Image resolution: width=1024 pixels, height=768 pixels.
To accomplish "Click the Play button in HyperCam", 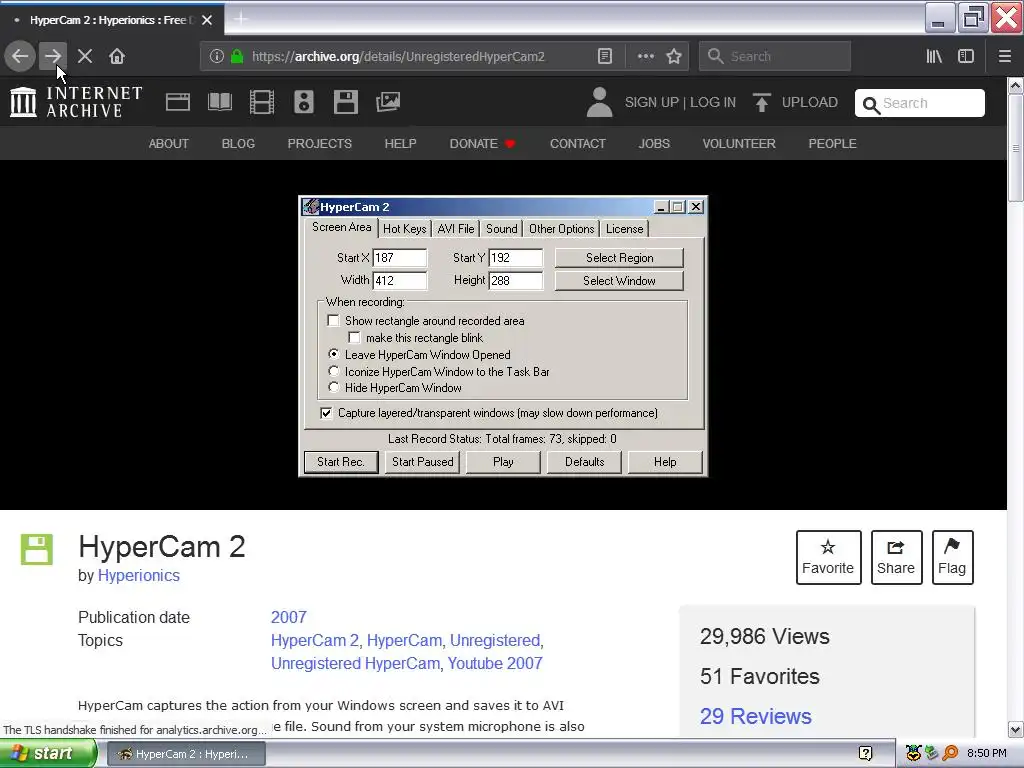I will [503, 462].
